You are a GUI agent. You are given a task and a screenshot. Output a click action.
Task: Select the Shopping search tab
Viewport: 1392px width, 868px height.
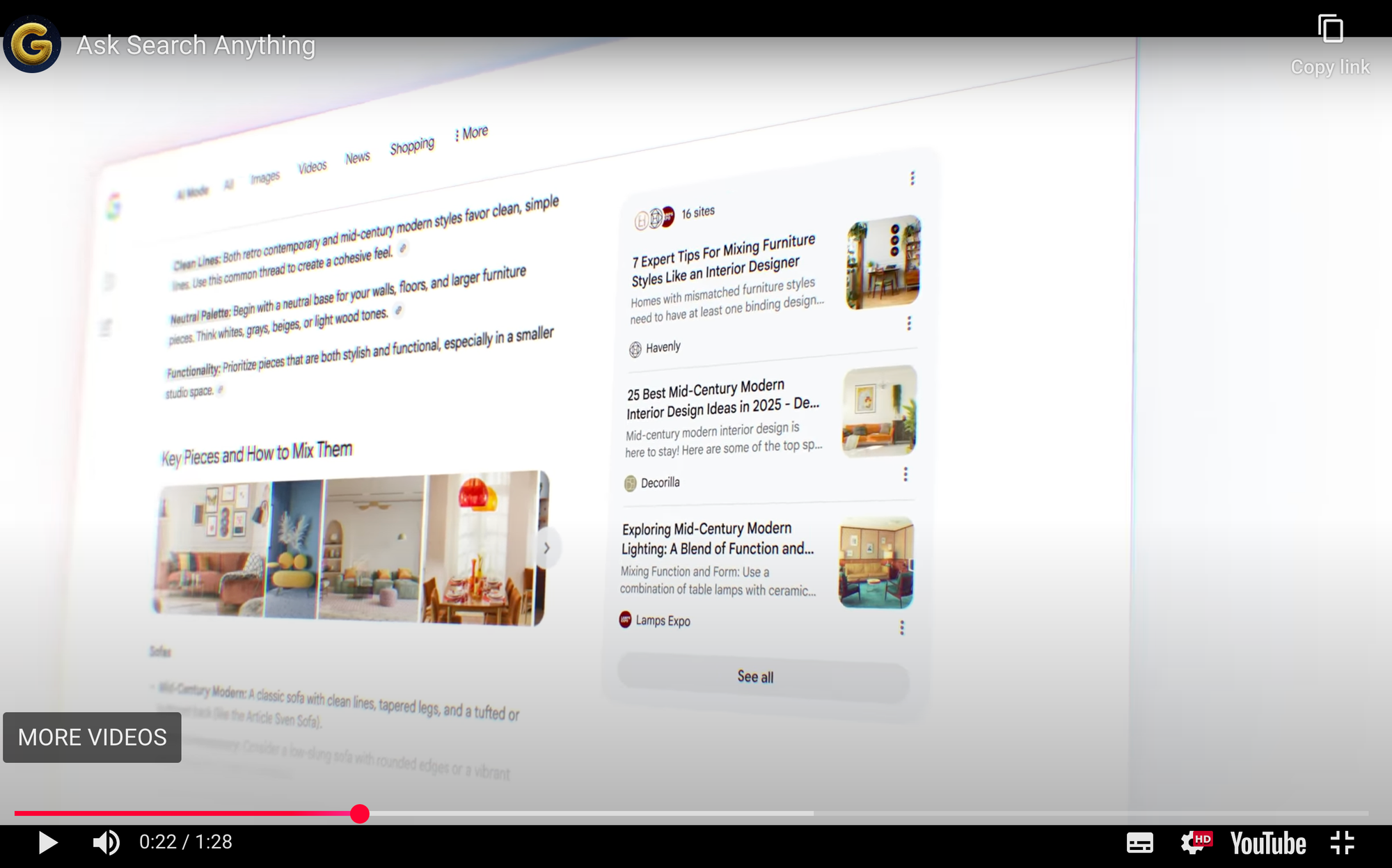412,145
